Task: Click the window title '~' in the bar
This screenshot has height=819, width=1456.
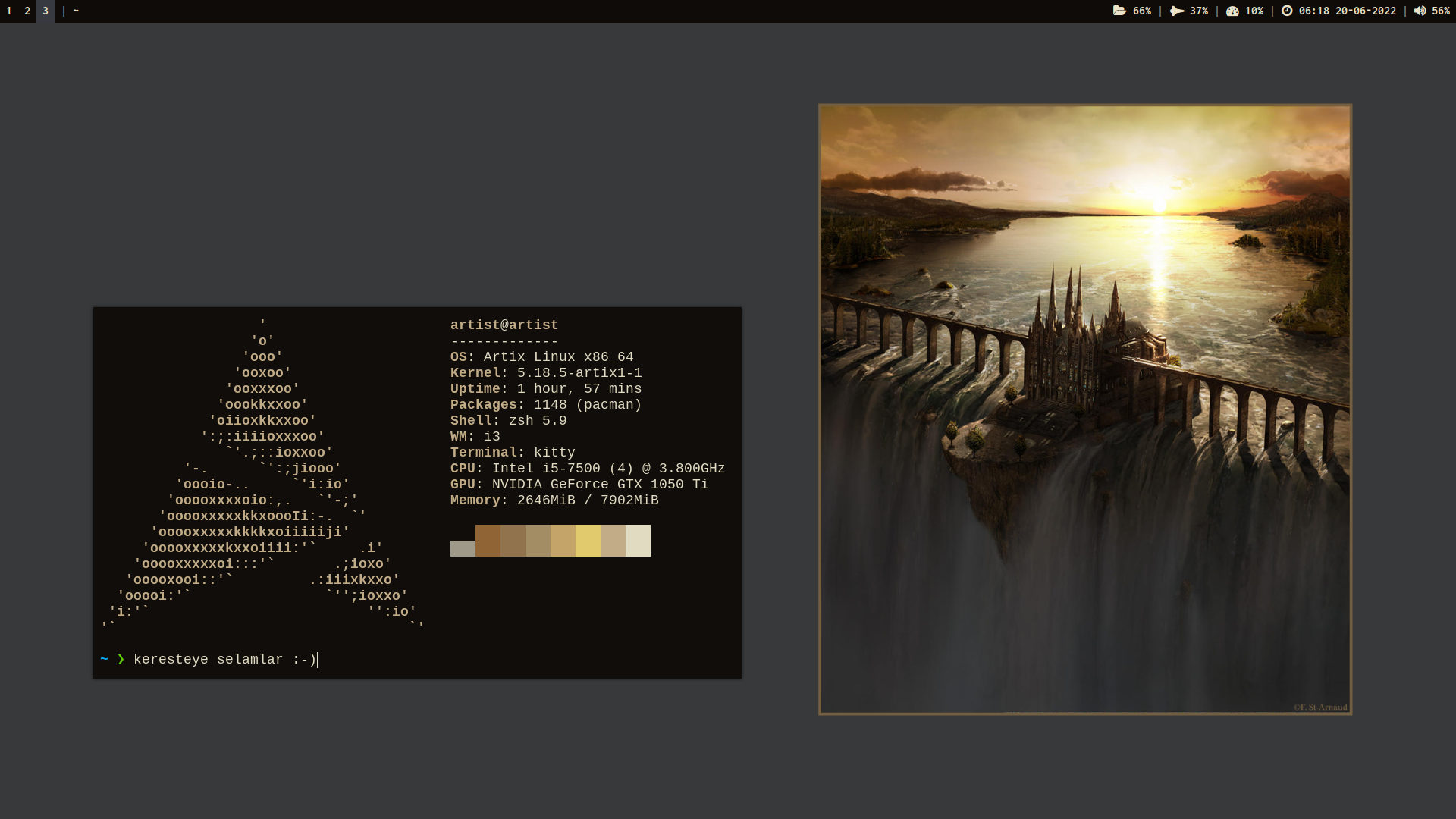Action: [x=76, y=11]
